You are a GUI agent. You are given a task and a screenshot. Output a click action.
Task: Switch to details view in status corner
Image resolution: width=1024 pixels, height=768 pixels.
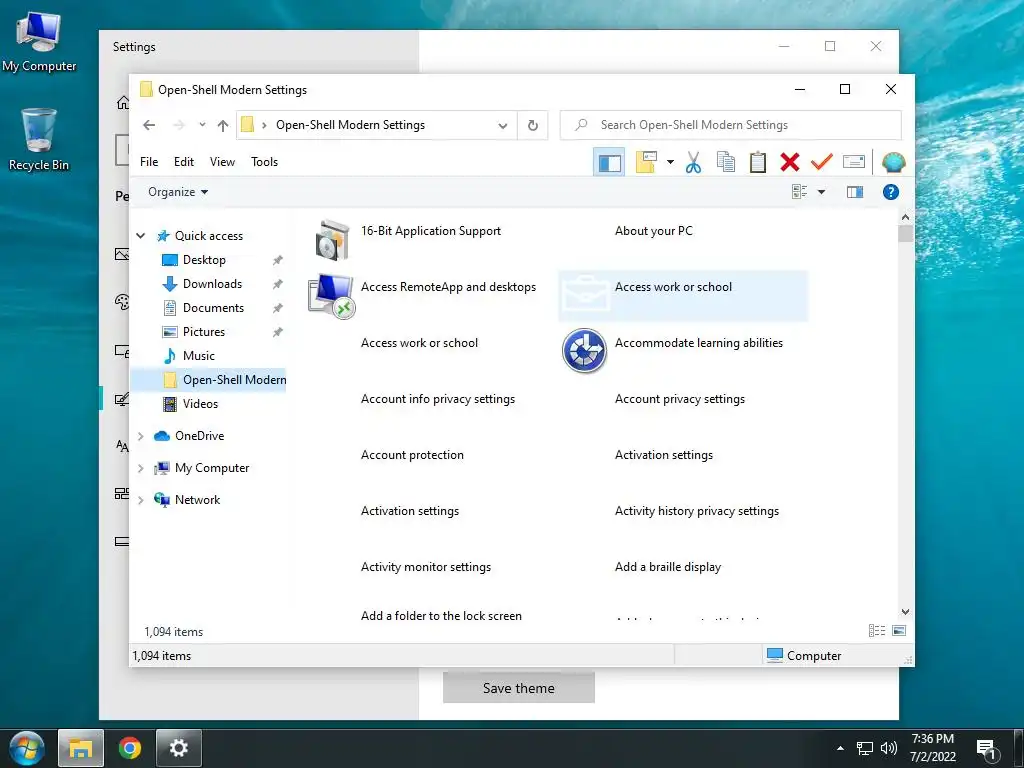877,631
